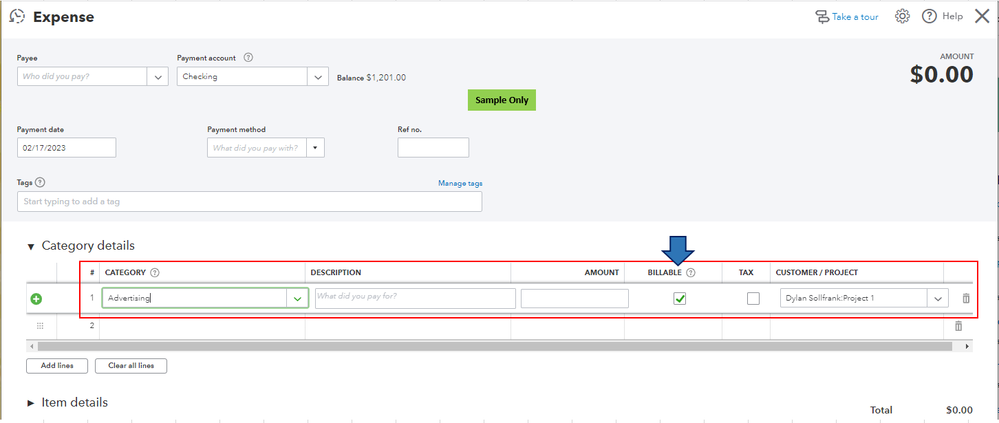Click the Amount field on line 1
Viewport: 999px width, 423px height.
[x=575, y=298]
